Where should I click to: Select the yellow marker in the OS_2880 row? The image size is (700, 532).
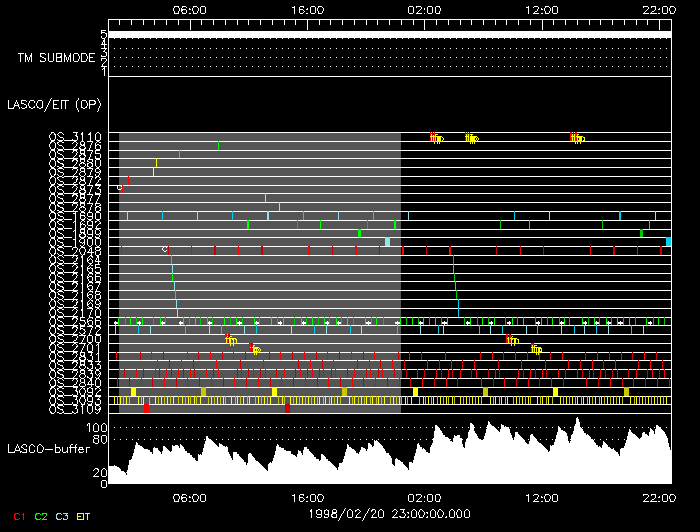(156, 163)
